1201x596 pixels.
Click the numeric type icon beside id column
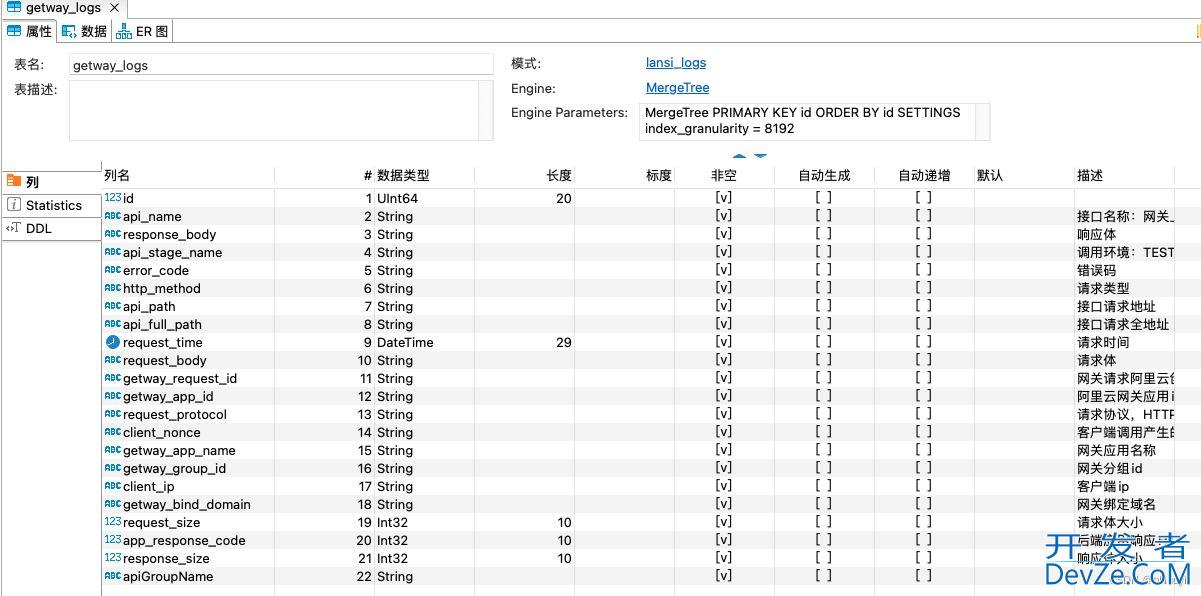pyautogui.click(x=112, y=198)
